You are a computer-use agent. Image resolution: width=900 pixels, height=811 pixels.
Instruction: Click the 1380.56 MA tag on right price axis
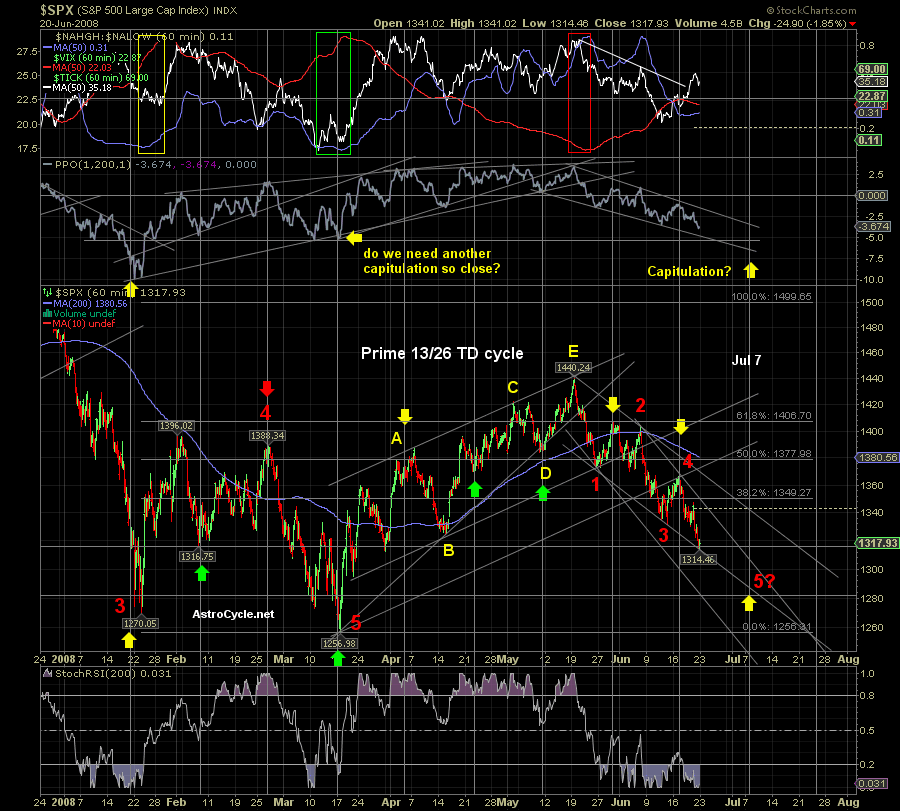pos(878,458)
